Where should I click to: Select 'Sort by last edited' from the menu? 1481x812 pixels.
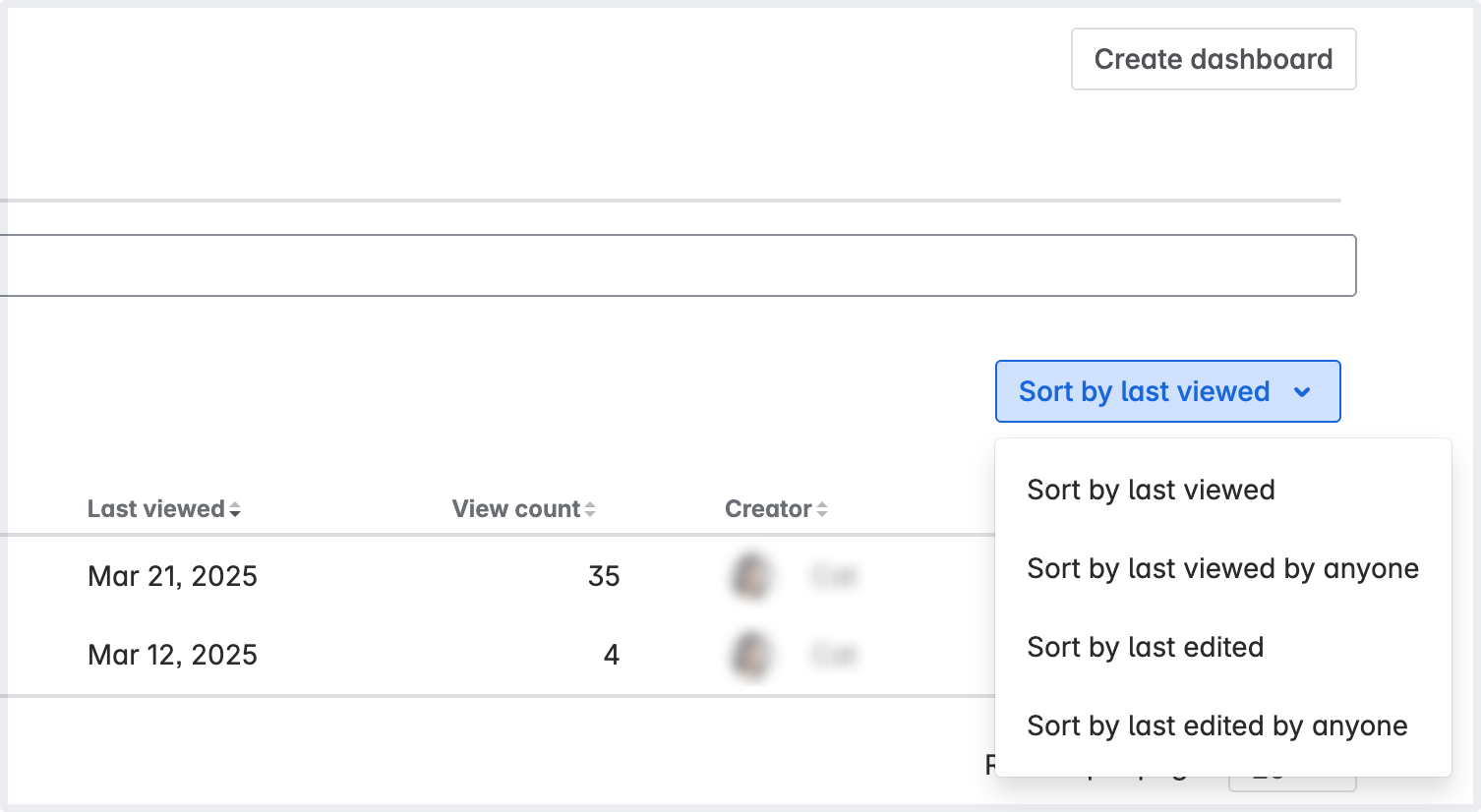tap(1145, 647)
